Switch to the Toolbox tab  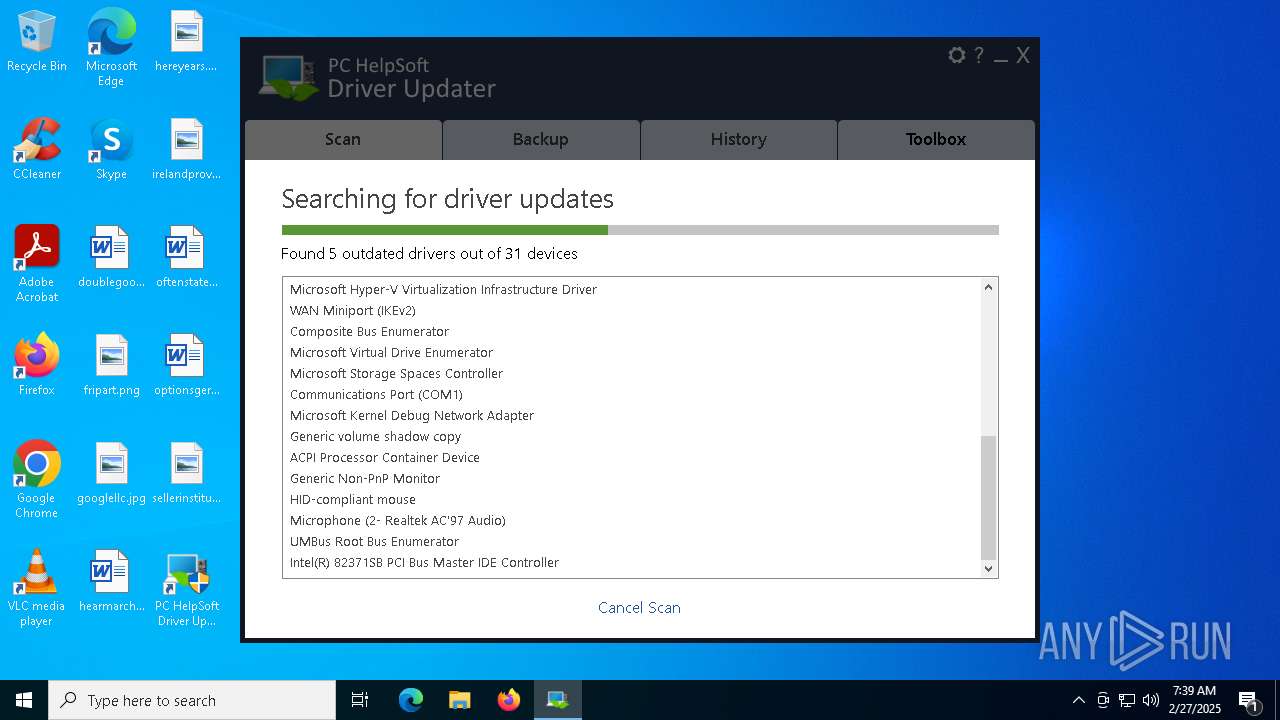pyautogui.click(x=936, y=140)
